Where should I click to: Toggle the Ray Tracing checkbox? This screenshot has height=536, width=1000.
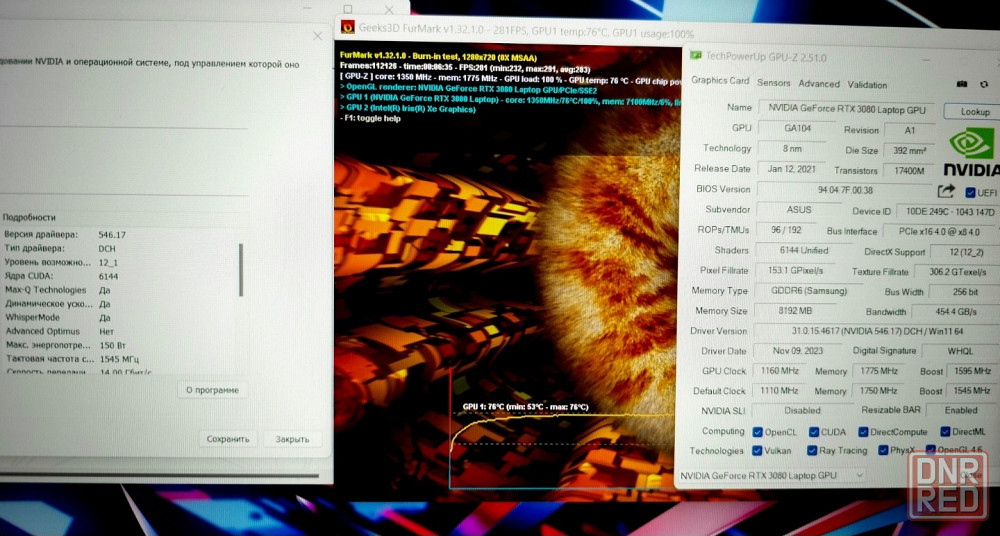coord(812,450)
